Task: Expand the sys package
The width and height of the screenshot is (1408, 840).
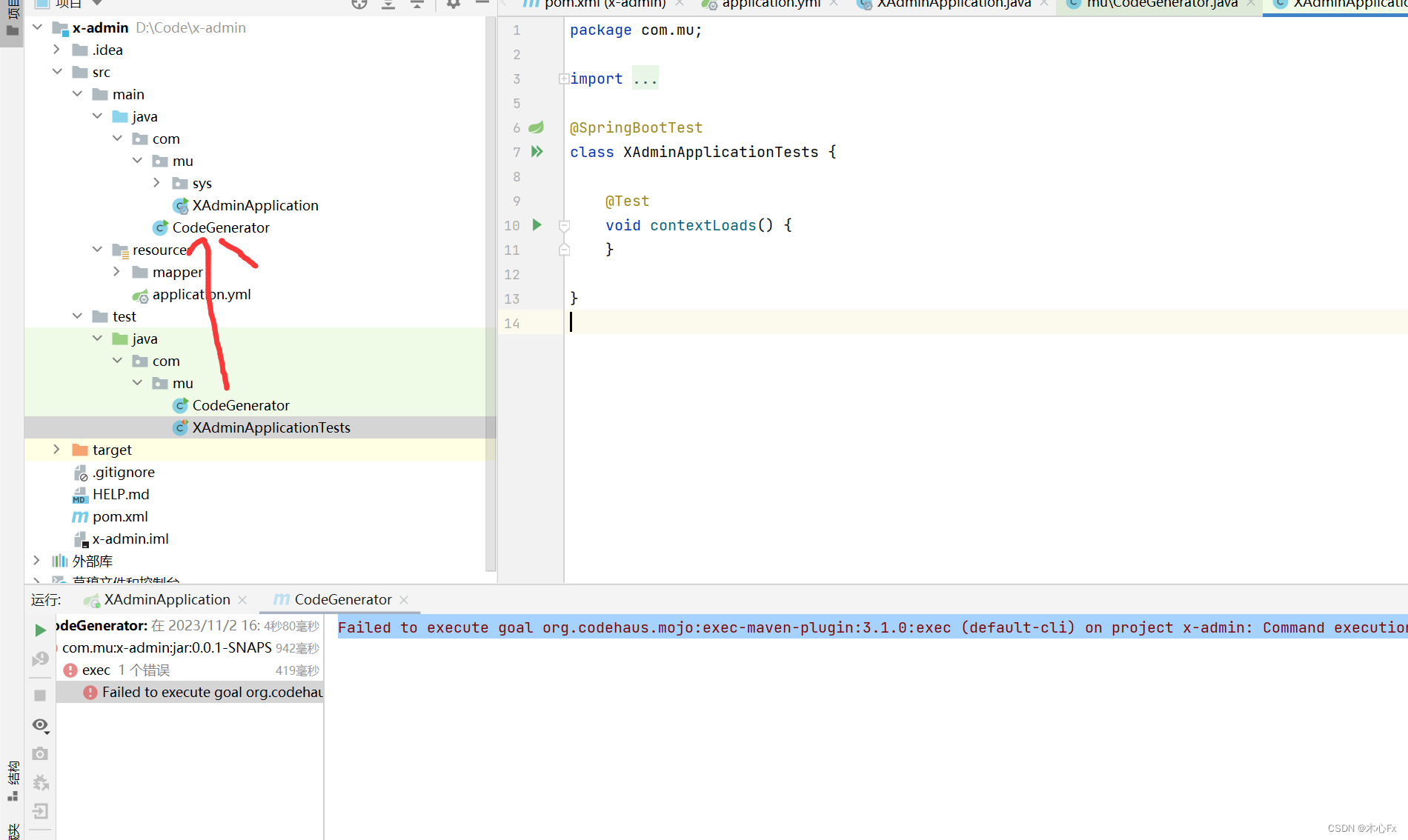Action: 157,183
